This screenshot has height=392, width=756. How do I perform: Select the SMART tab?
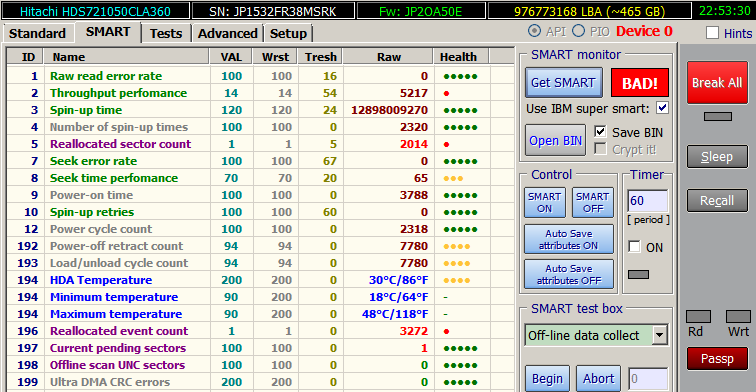click(108, 32)
